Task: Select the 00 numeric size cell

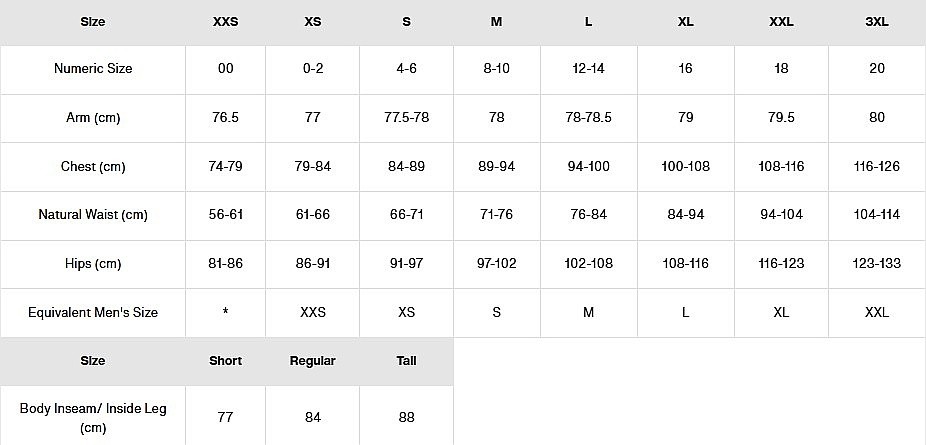Action: [x=225, y=69]
